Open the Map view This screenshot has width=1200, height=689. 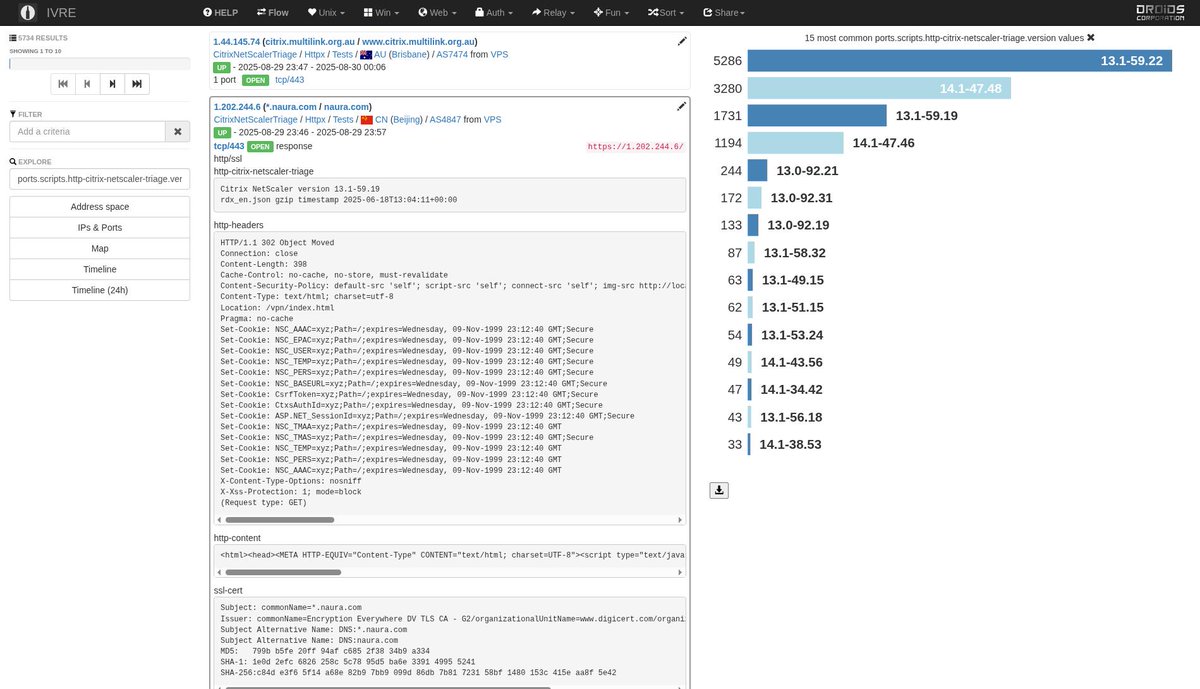pos(99,248)
